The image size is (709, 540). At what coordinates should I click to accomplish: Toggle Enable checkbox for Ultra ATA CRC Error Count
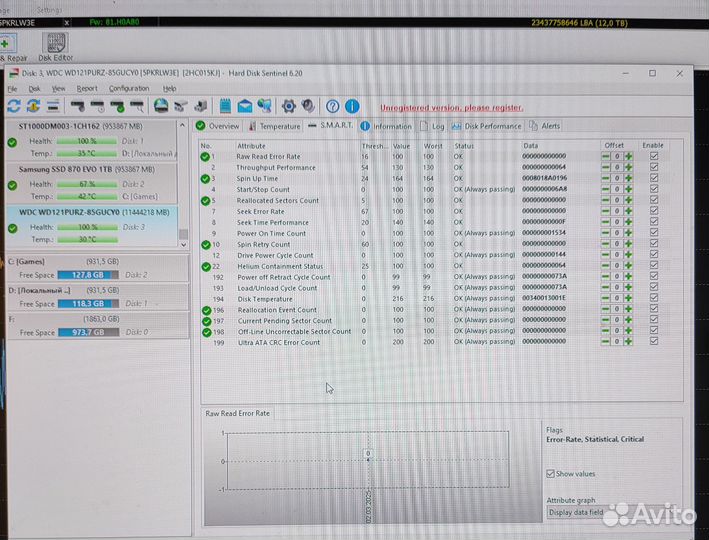tap(653, 341)
